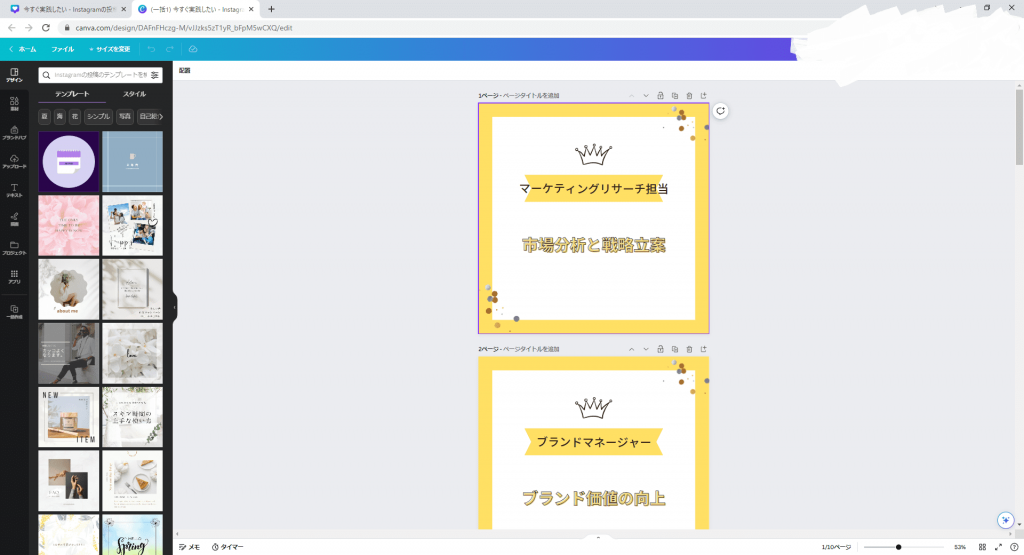Lock page 2 with the padlock icon
This screenshot has width=1024, height=555.
660,349
